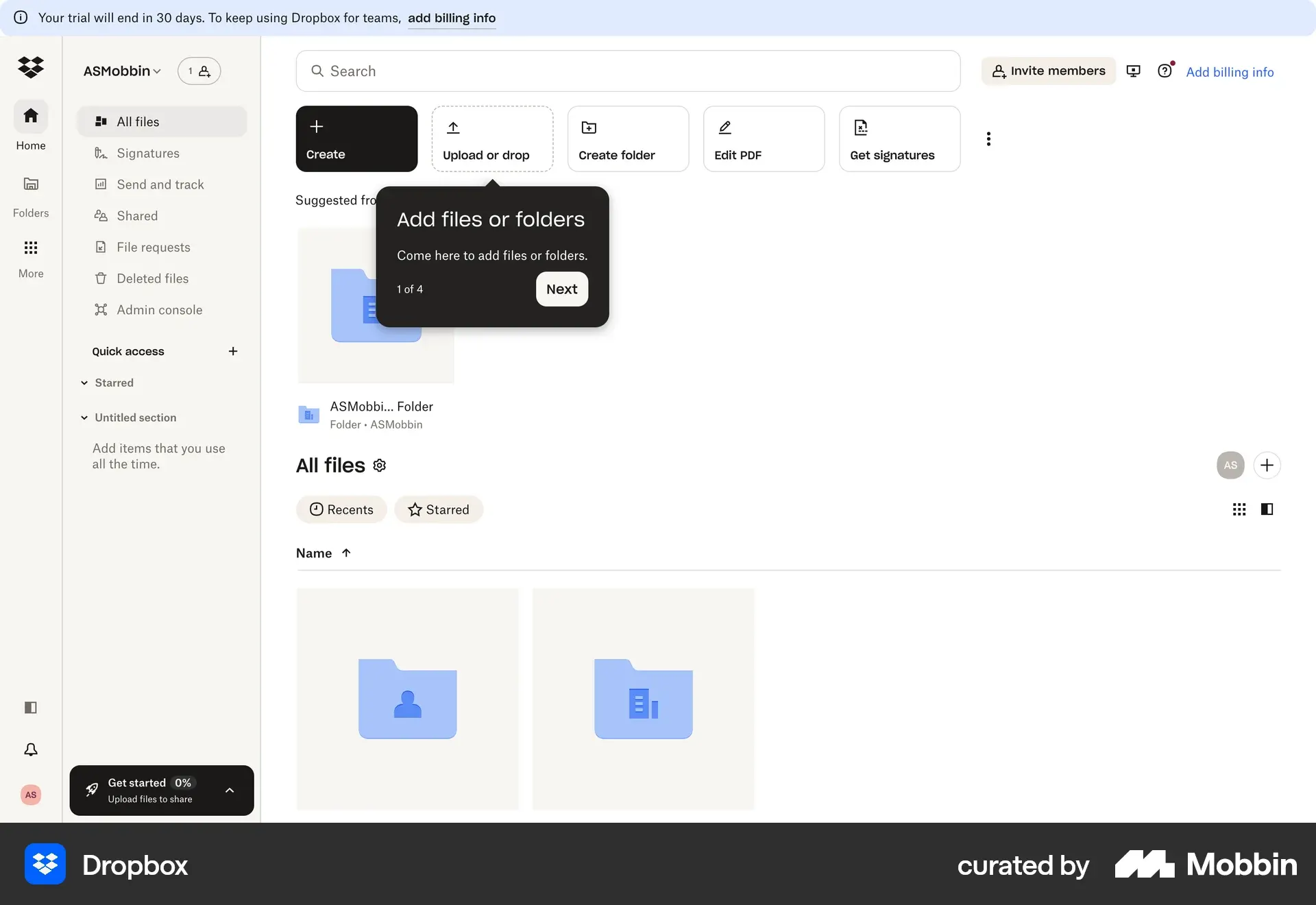Click the Dropbox logo icon in the sidebar
The image size is (1316, 905).
pos(31,67)
